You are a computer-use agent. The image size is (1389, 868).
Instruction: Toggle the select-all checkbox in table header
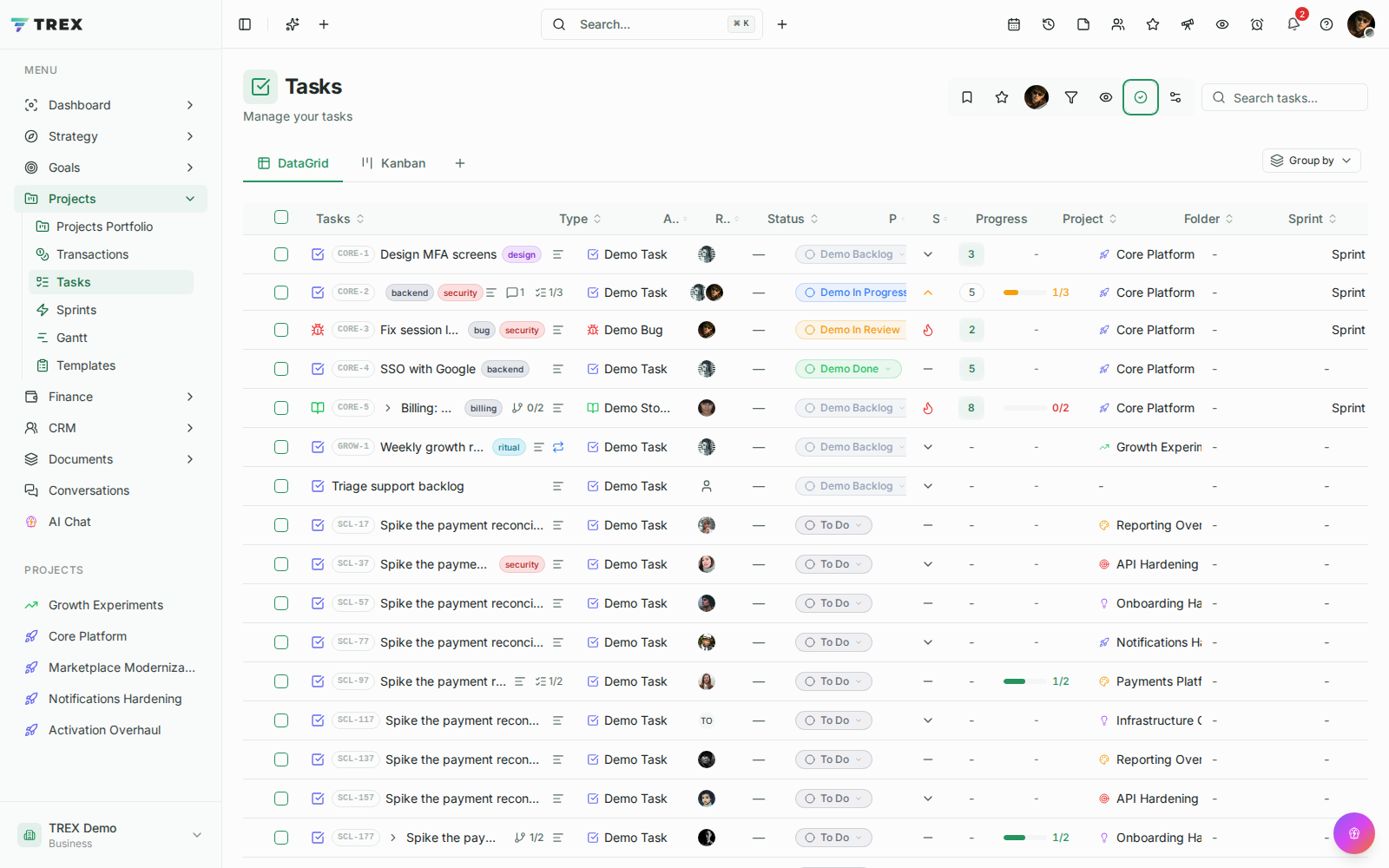[281, 217]
